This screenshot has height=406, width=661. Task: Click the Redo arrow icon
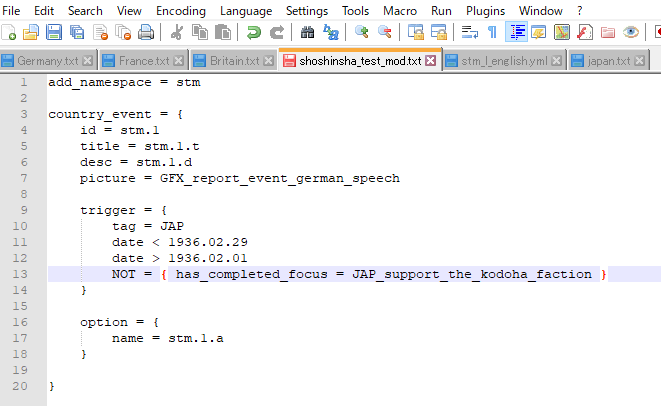click(x=277, y=32)
